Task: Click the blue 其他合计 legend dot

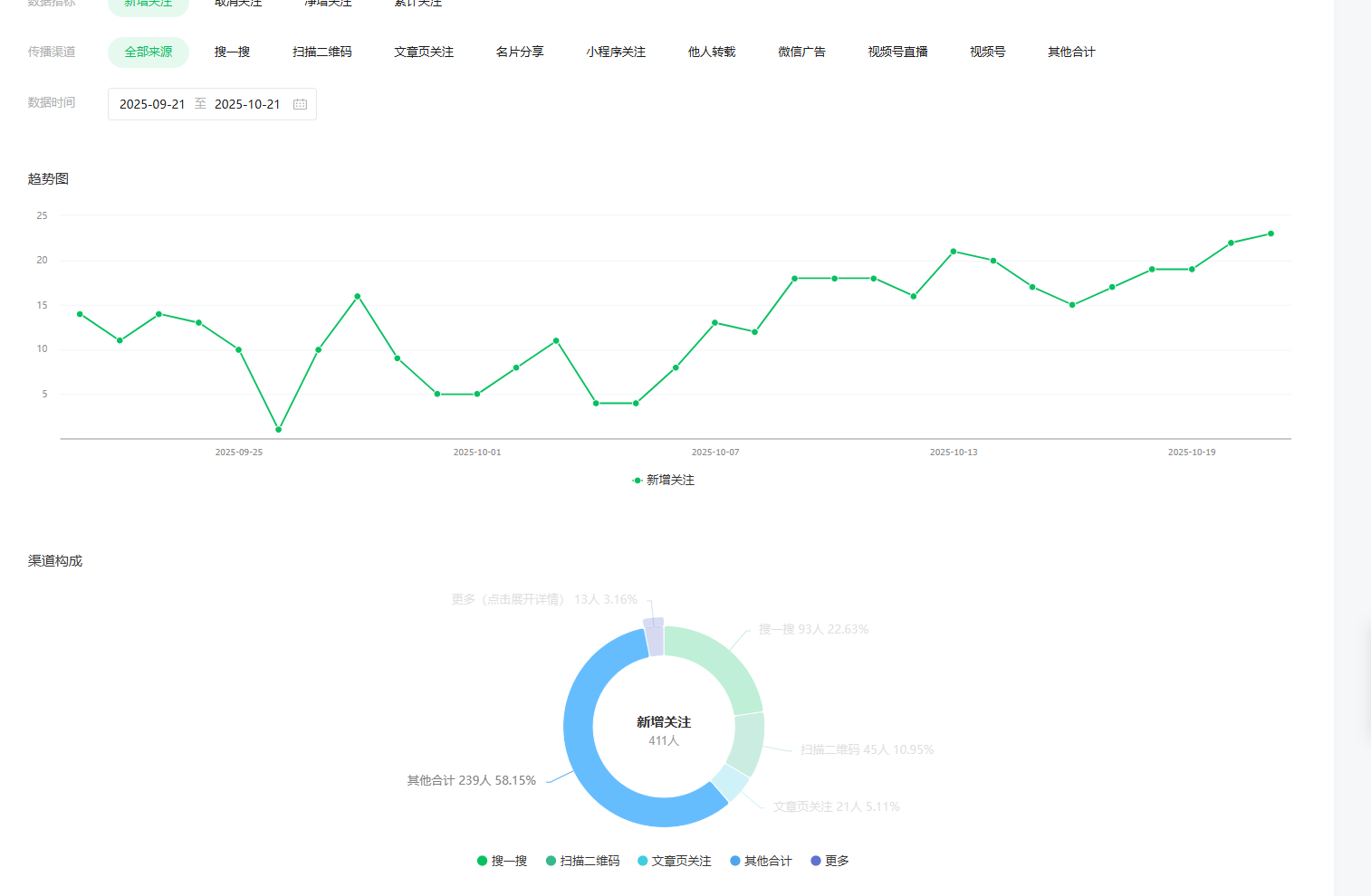Action: [x=735, y=861]
